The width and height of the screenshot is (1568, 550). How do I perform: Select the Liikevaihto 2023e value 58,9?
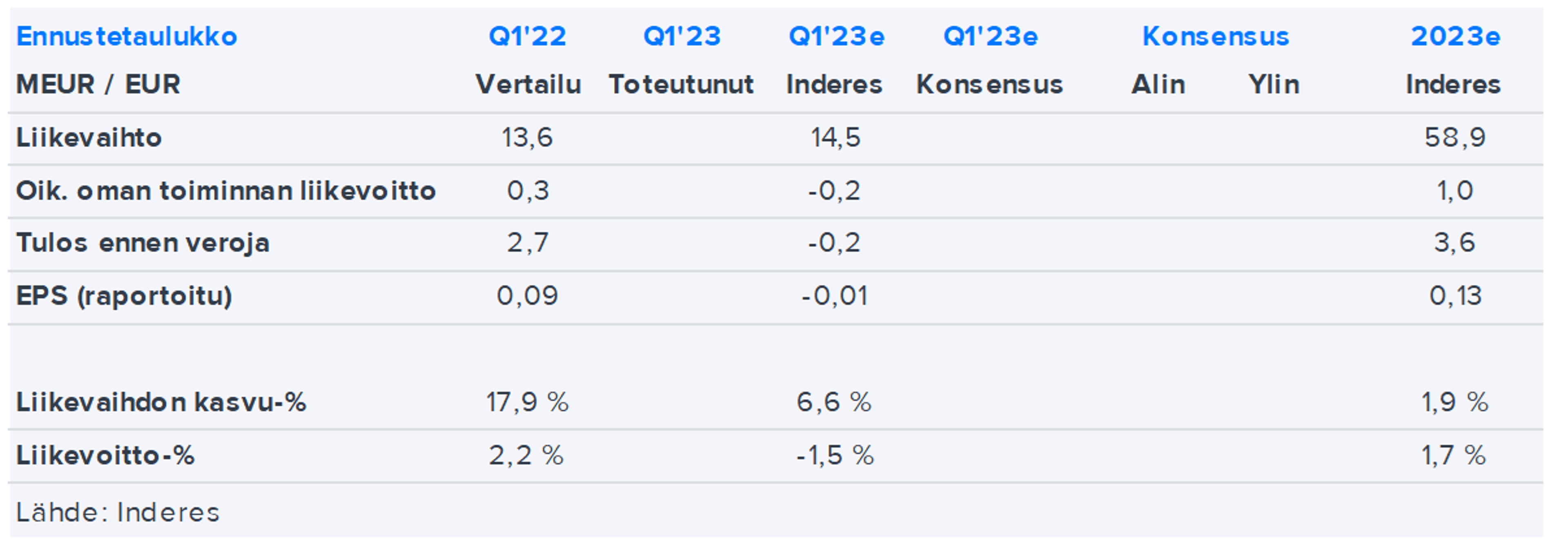(x=1455, y=137)
